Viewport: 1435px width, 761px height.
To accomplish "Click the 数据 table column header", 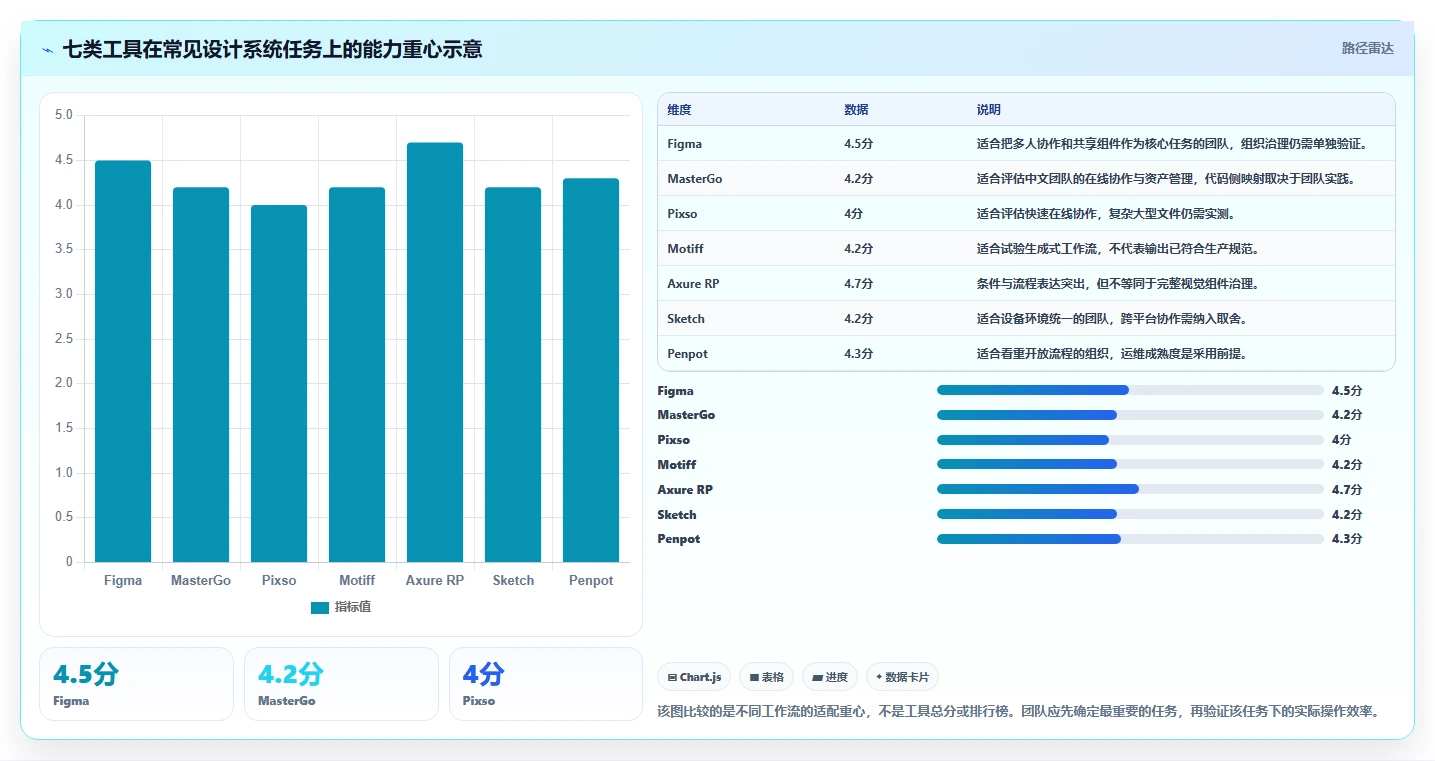I will click(x=856, y=110).
